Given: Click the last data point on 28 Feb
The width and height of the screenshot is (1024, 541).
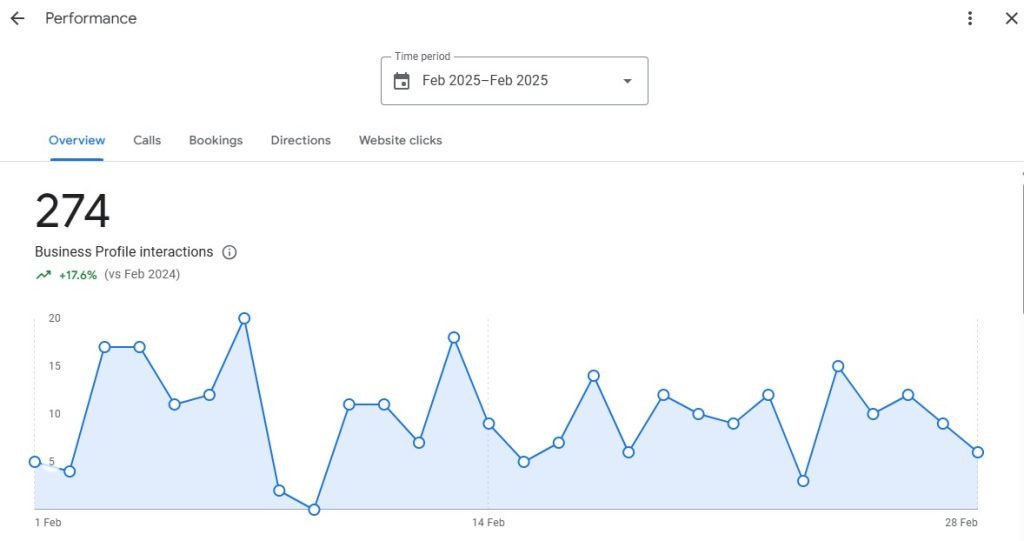Looking at the screenshot, I should [x=977, y=452].
